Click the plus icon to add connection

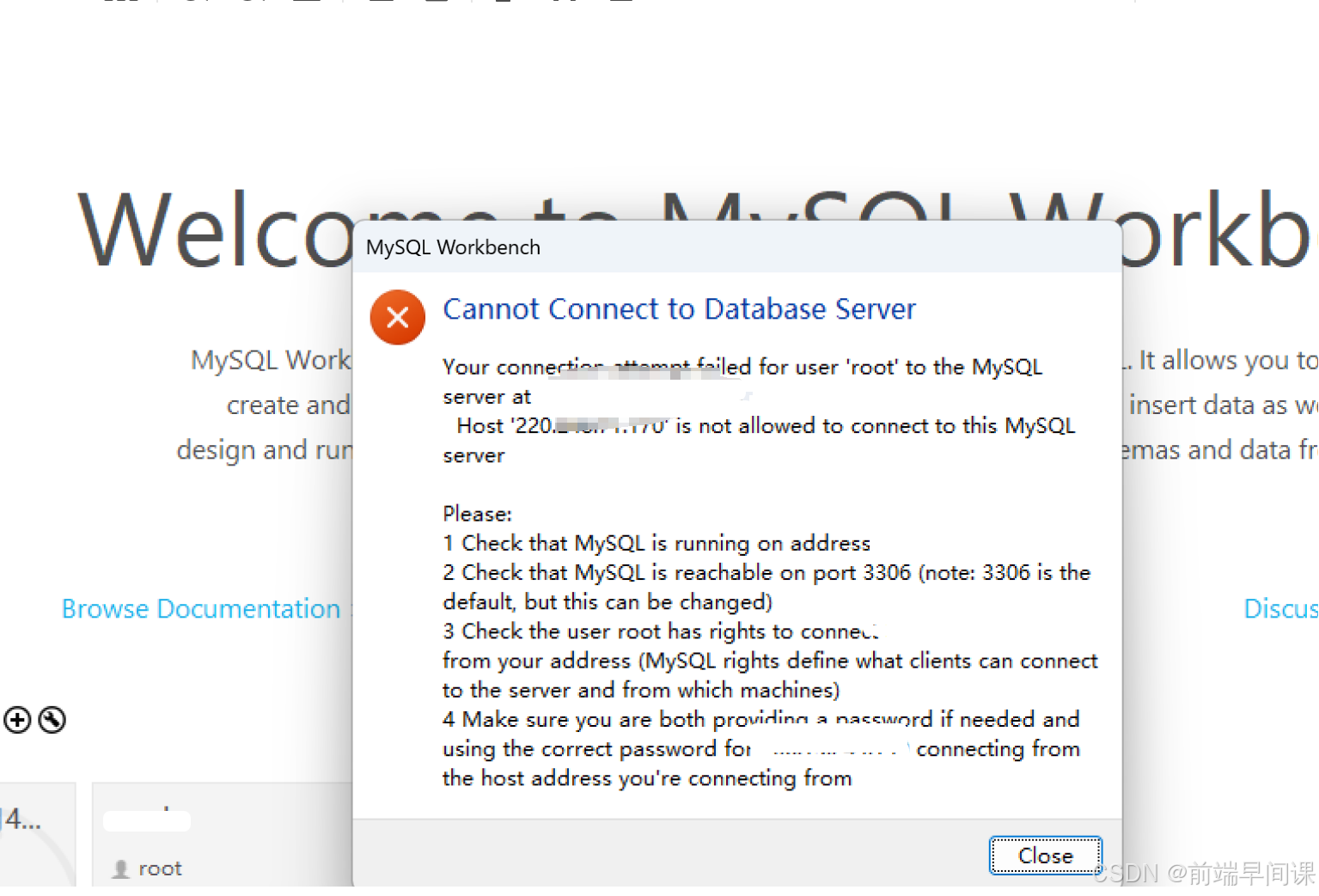pyautogui.click(x=17, y=720)
